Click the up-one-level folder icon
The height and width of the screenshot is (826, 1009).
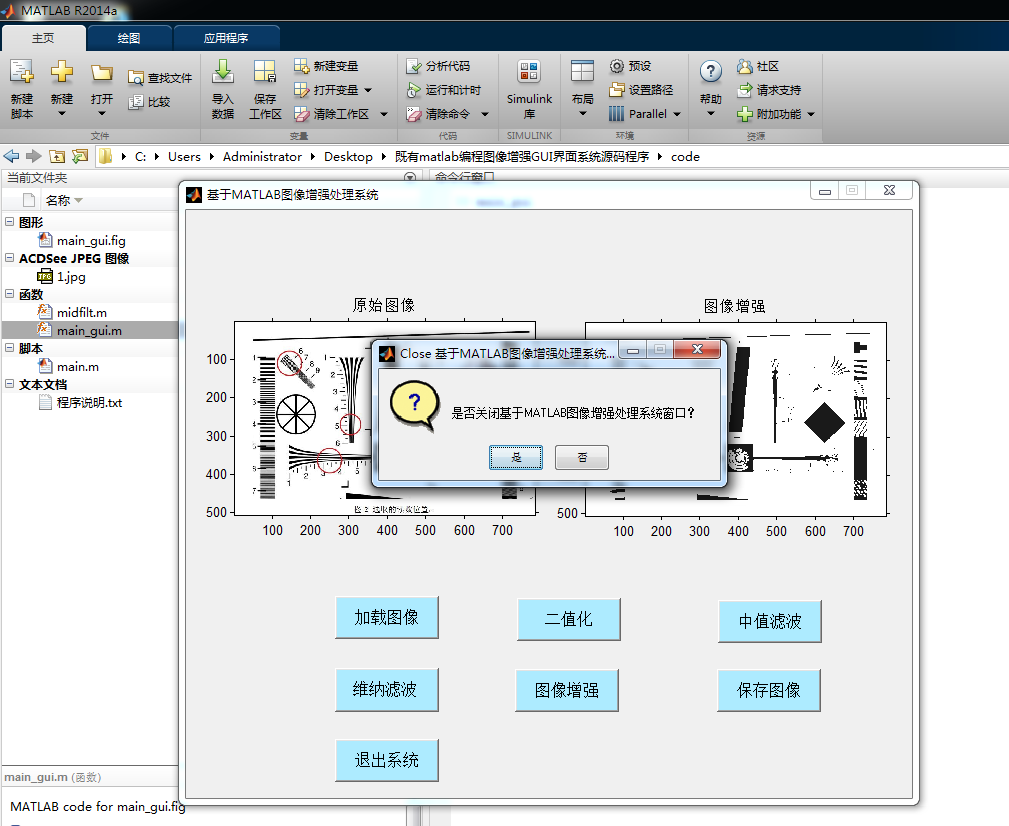point(57,156)
